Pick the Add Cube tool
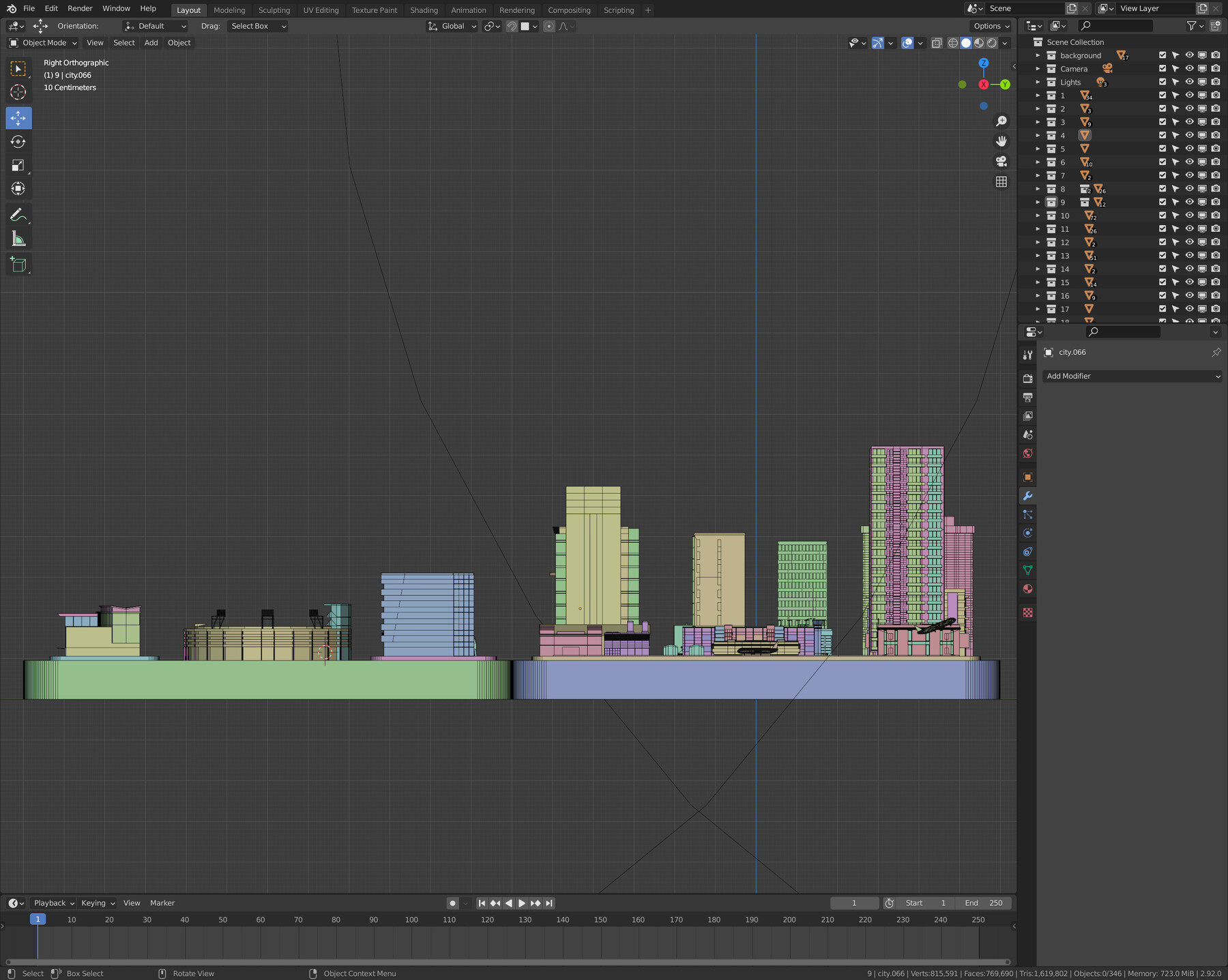 click(x=18, y=265)
